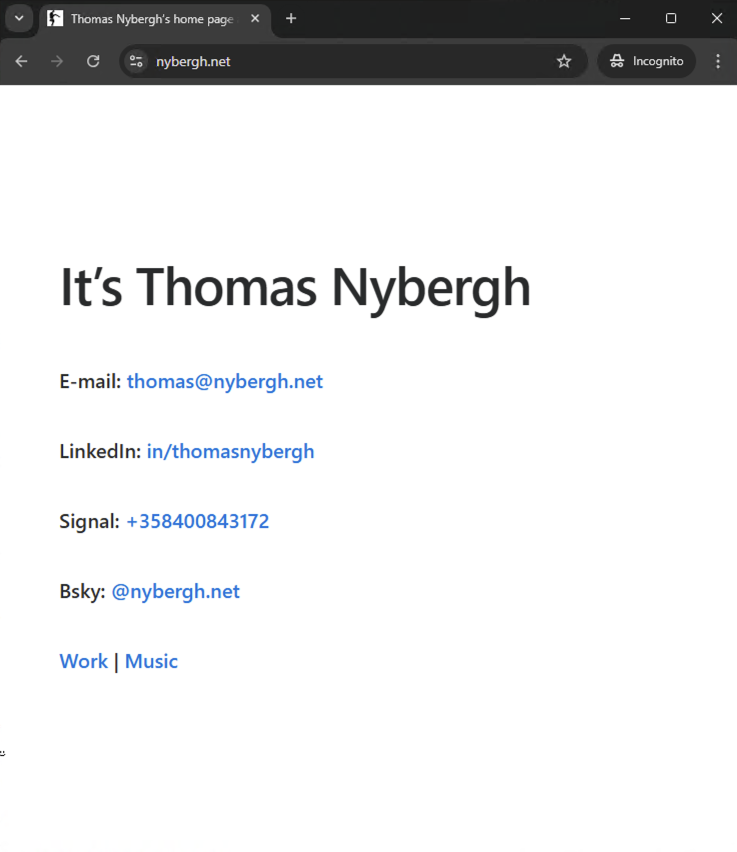
Task: Reload the nybergh.net page
Action: [x=93, y=61]
